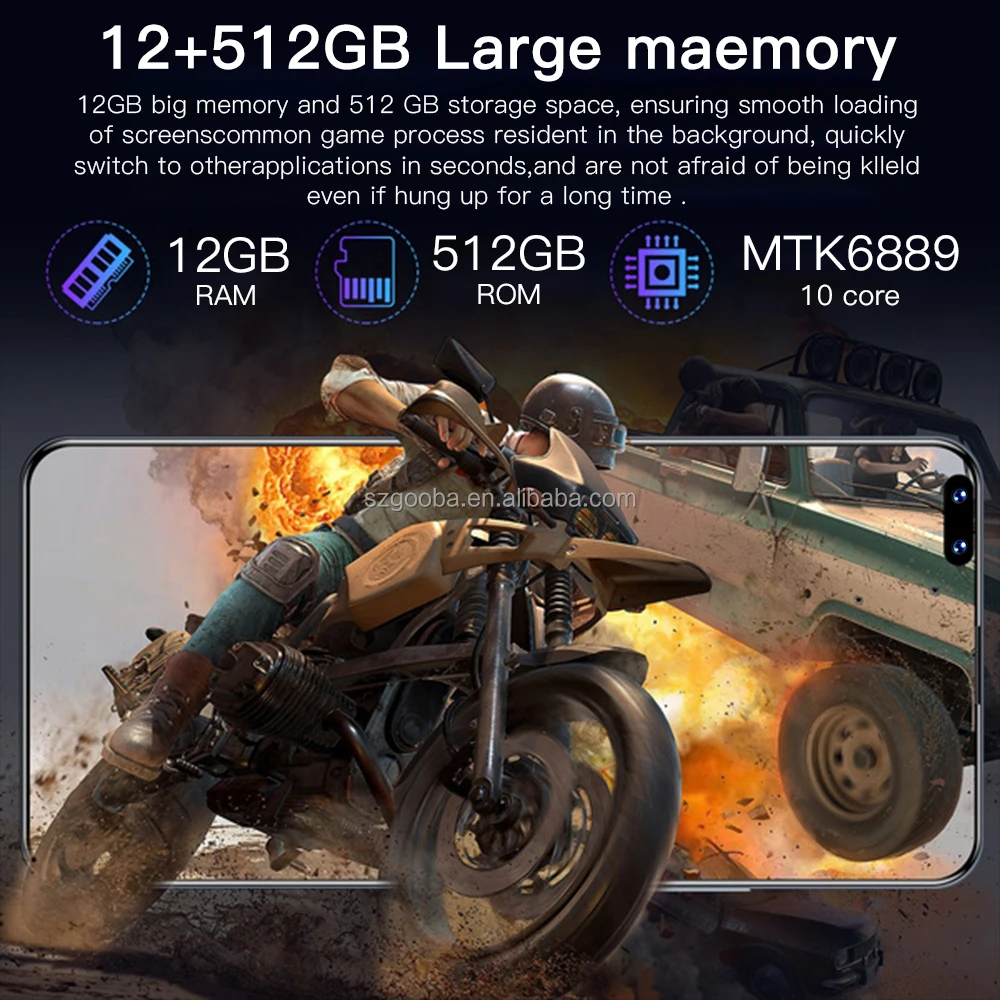The width and height of the screenshot is (1000, 1000).
Task: Click the MTK6889 text
Action: click(x=850, y=254)
